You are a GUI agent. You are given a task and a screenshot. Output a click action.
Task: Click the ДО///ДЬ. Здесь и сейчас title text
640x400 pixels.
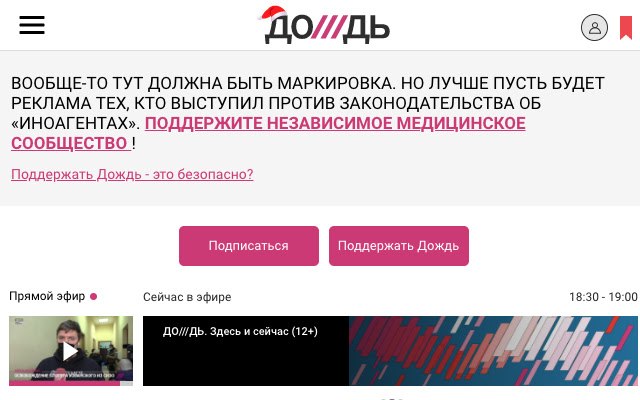click(x=240, y=331)
